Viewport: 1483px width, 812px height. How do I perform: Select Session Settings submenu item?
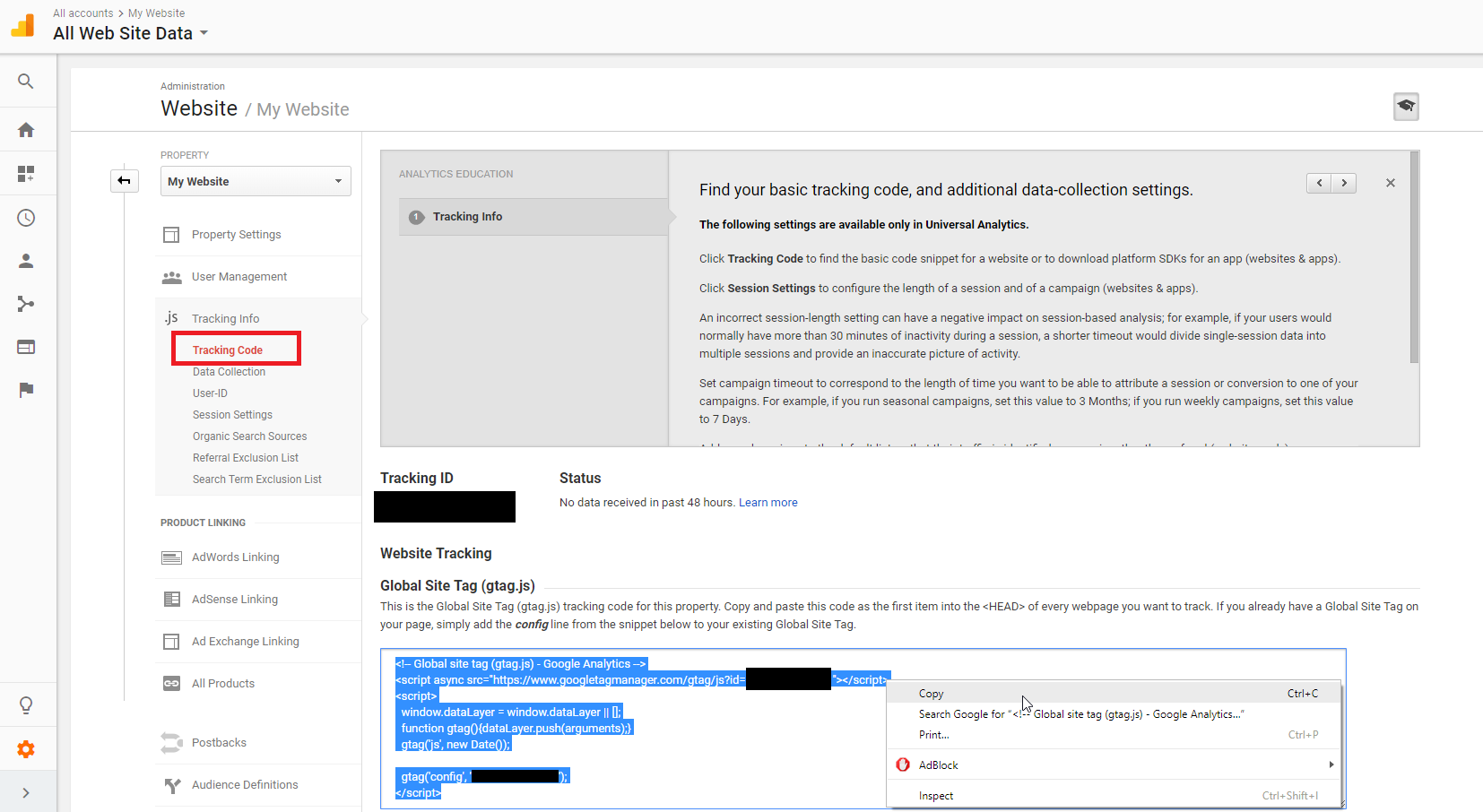[x=232, y=415]
